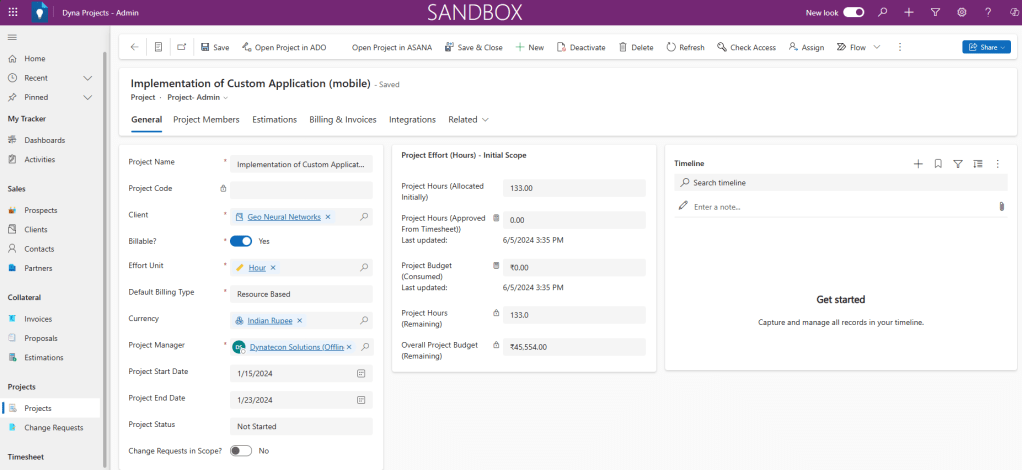Expand the Related tab dropdown
Viewport: 1022px width, 470px height.
[x=468, y=120]
